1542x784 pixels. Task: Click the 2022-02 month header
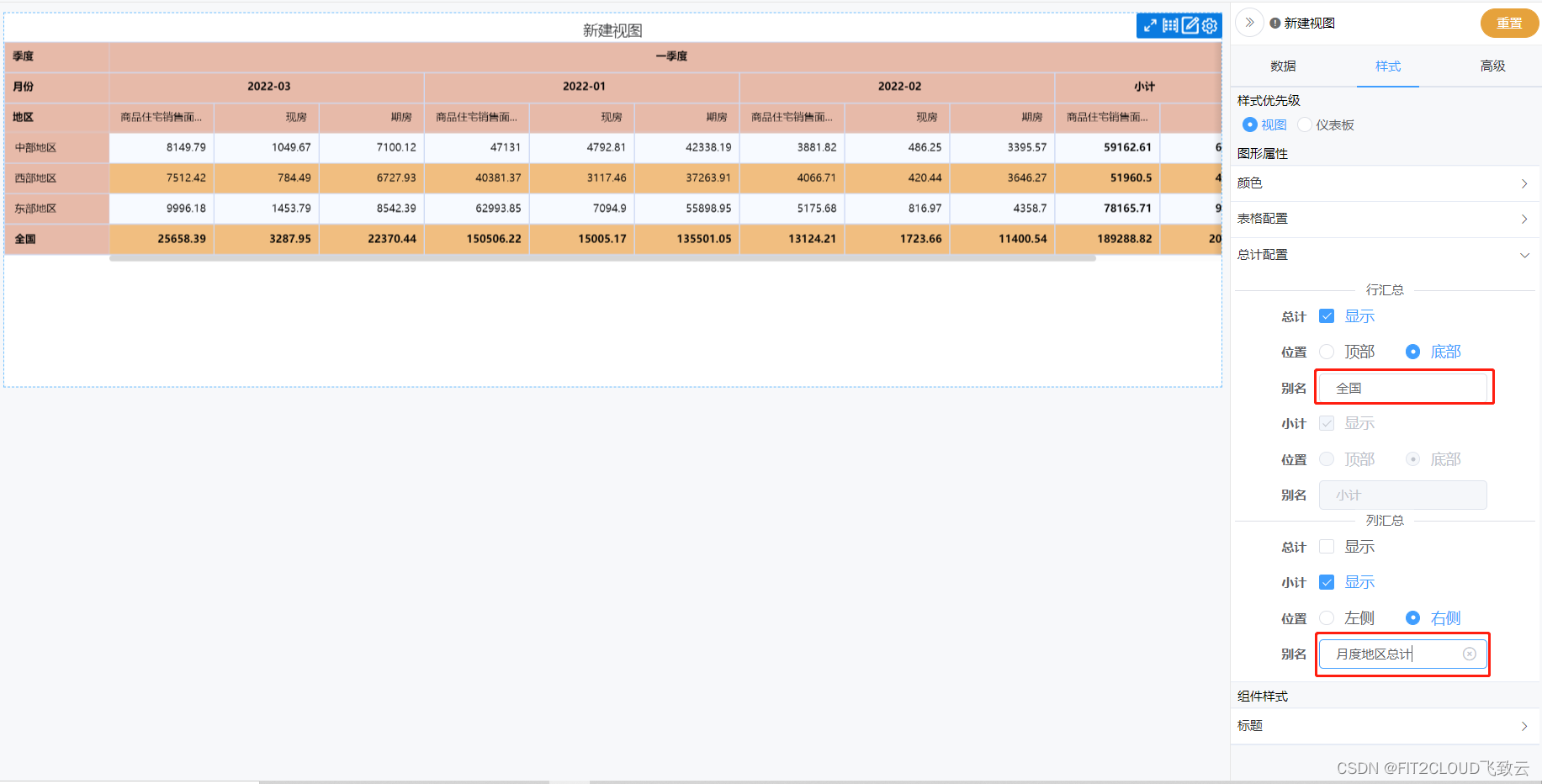[898, 87]
